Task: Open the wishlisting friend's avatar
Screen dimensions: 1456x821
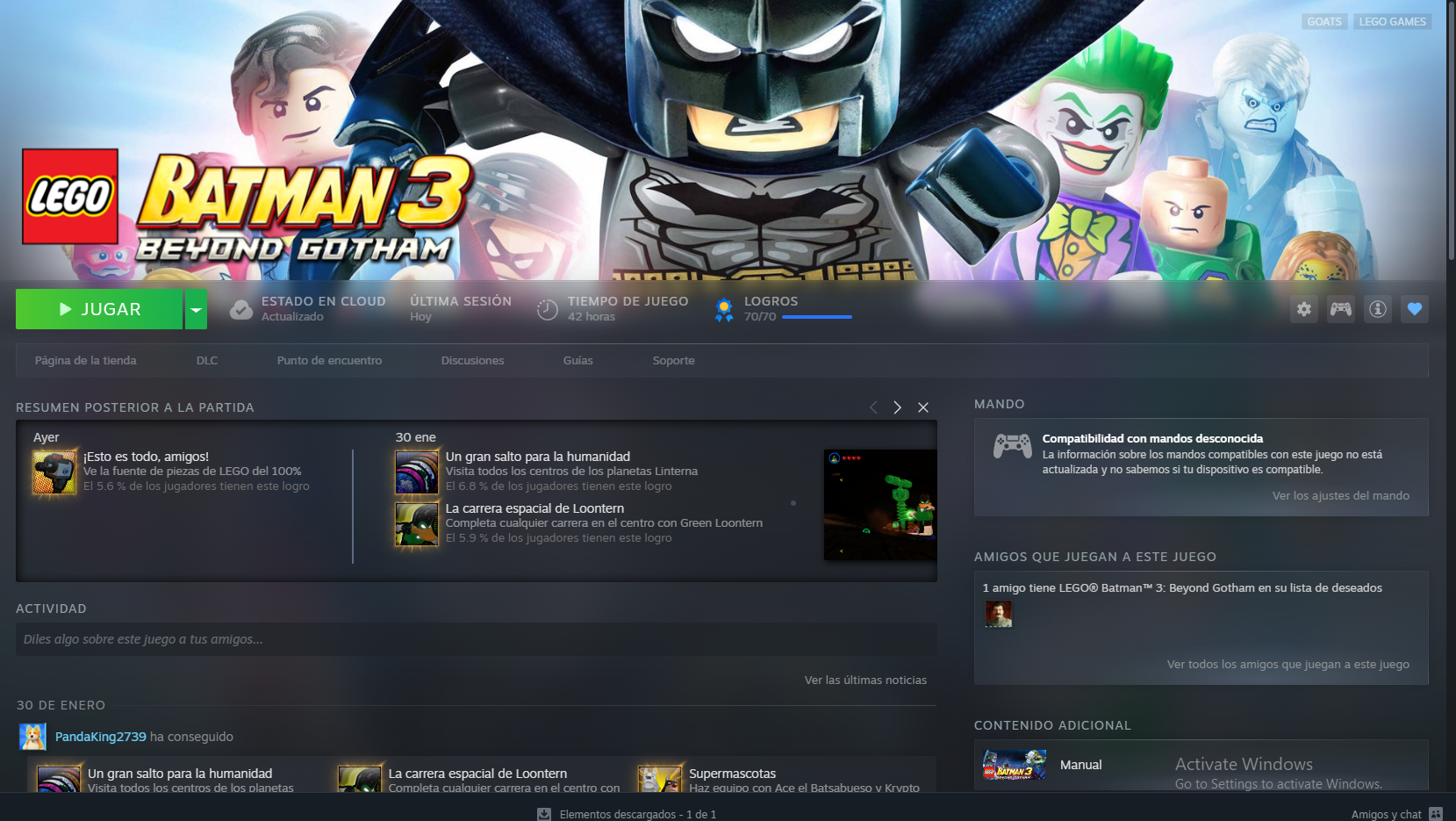Action: click(999, 614)
